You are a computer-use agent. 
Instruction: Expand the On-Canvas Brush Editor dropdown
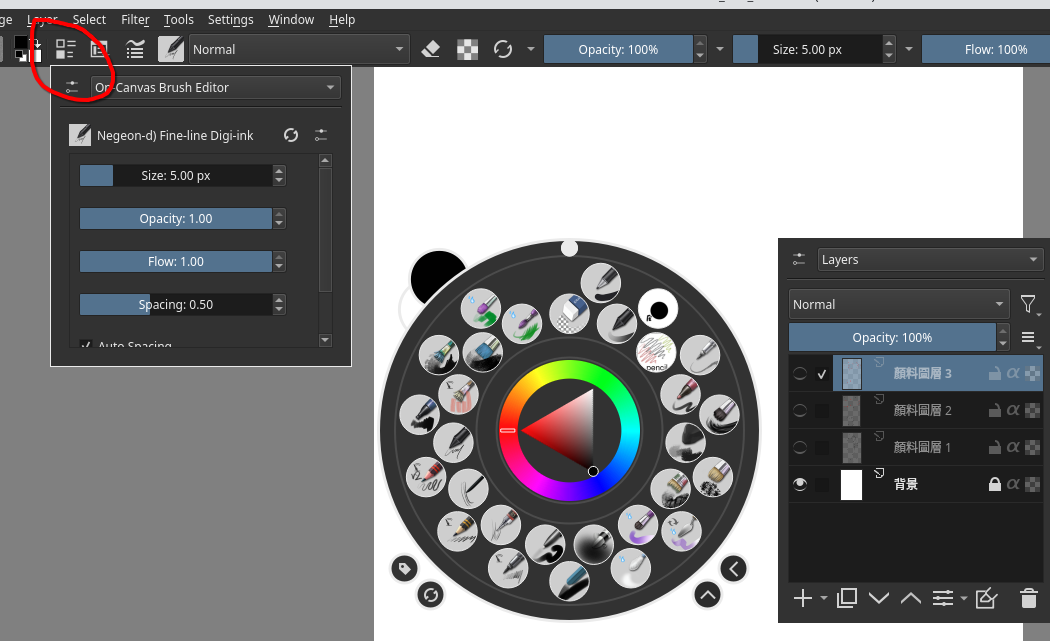(x=216, y=88)
